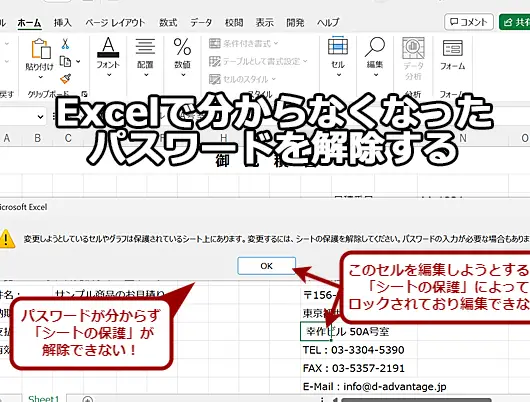Click OK in the Microsoft Excel dialog
The width and height of the screenshot is (530, 402).
(x=267, y=266)
